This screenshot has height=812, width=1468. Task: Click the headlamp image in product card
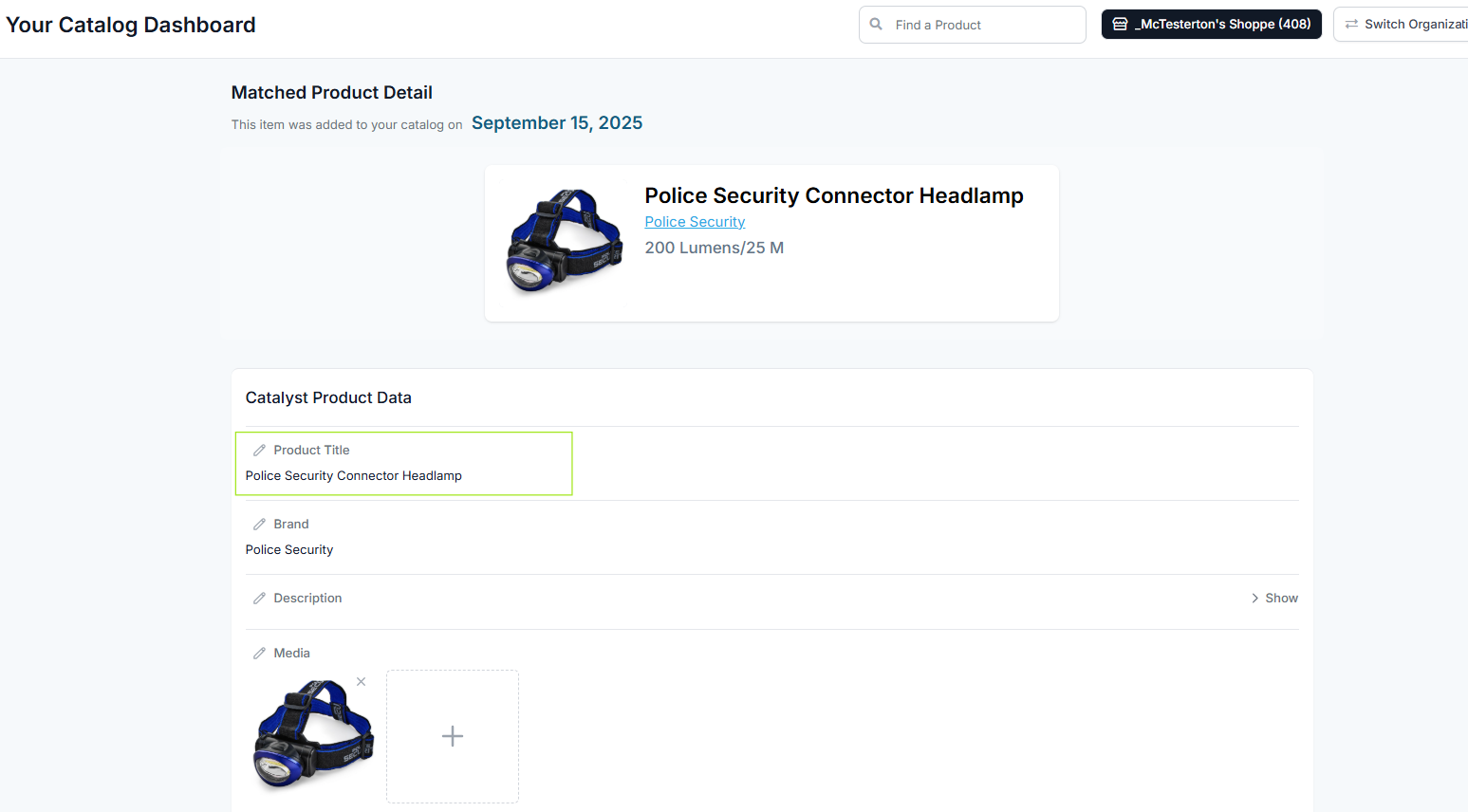coord(566,241)
